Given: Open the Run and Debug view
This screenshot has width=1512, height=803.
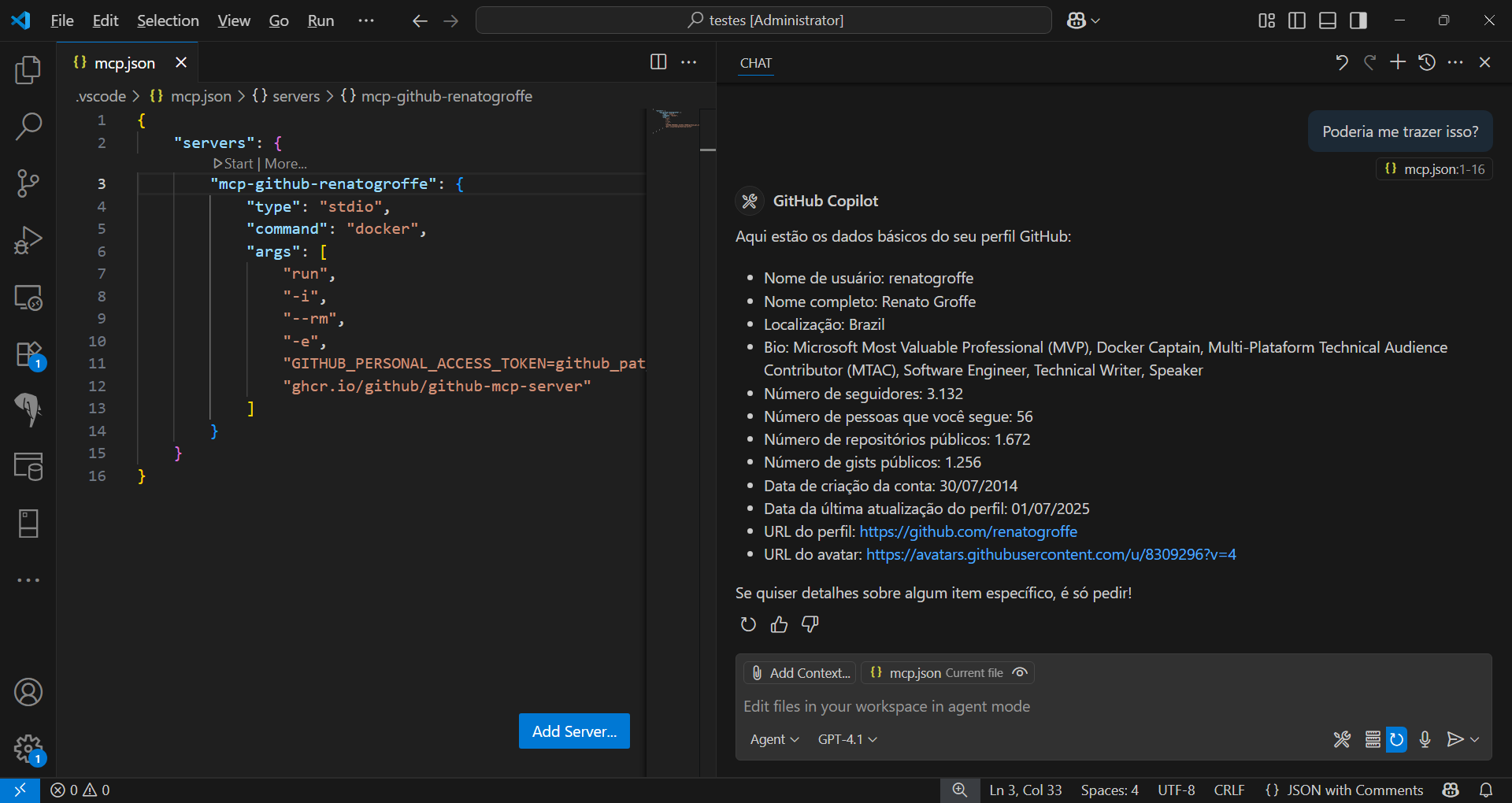Looking at the screenshot, I should (x=28, y=240).
